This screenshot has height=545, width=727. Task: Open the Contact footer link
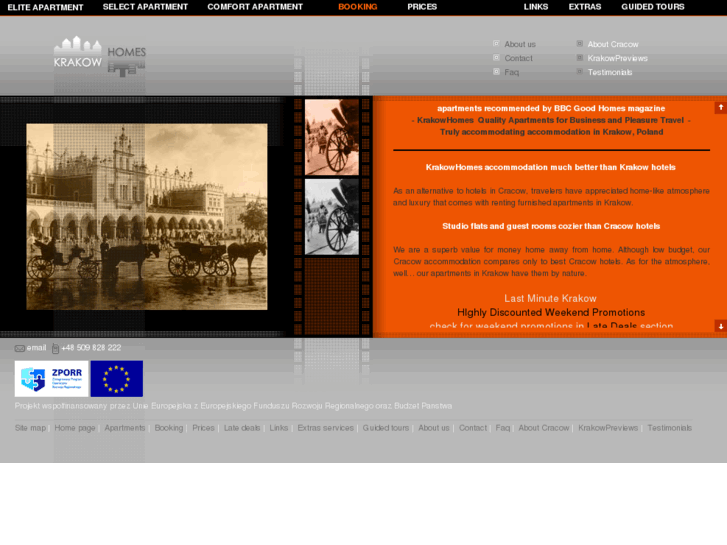pos(473,428)
